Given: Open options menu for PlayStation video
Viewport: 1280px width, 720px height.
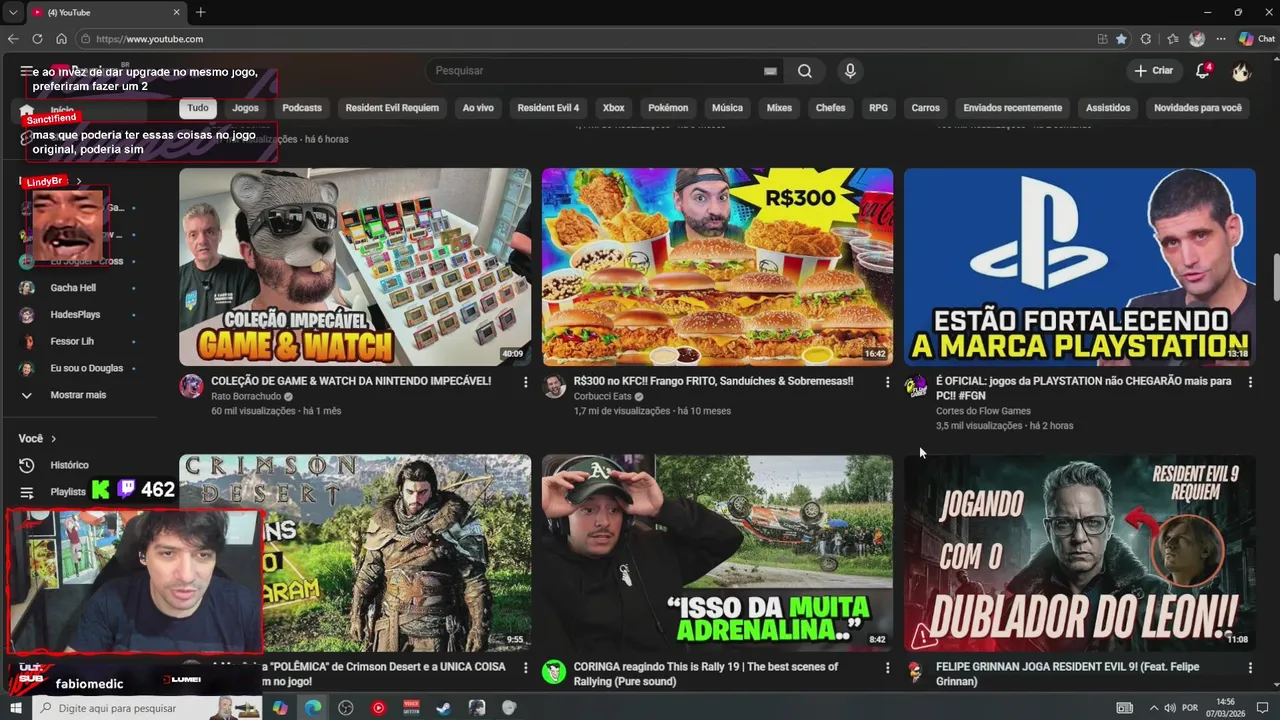Looking at the screenshot, I should pos(1250,382).
